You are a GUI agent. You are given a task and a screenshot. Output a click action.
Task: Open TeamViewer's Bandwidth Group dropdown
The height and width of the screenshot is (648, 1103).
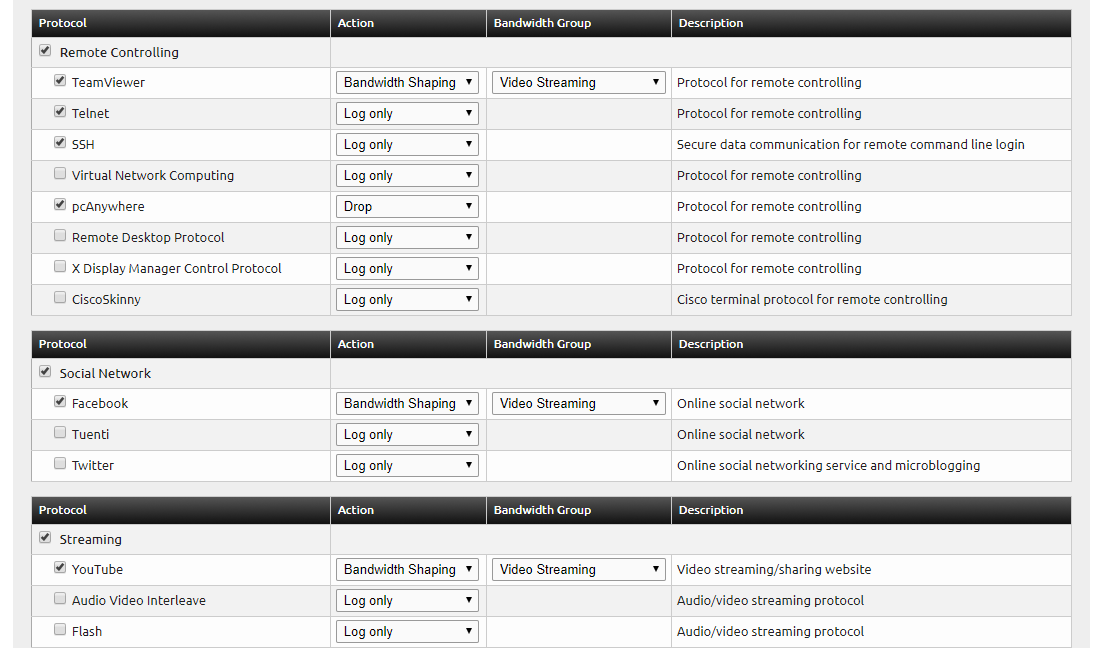578,82
